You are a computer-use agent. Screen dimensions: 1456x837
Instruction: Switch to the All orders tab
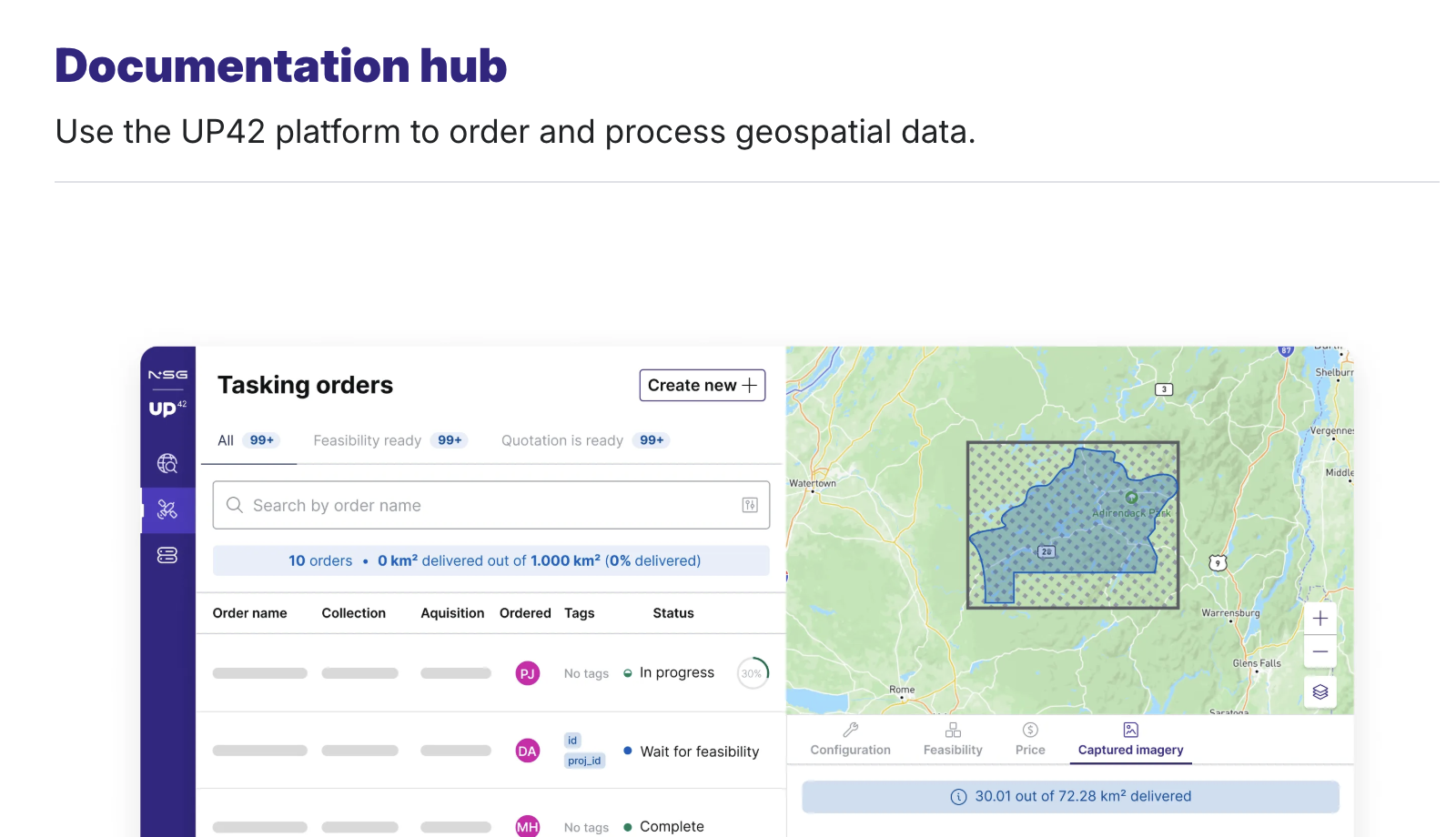pos(248,440)
